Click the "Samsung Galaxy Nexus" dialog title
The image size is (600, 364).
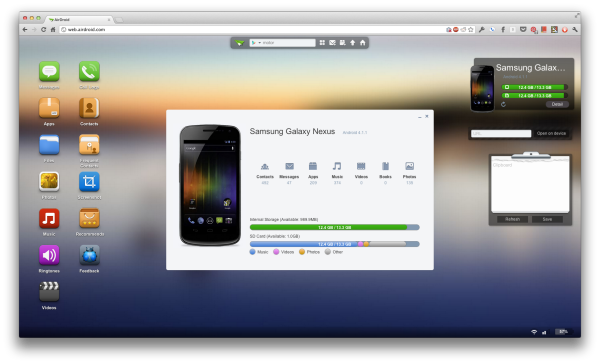click(292, 131)
